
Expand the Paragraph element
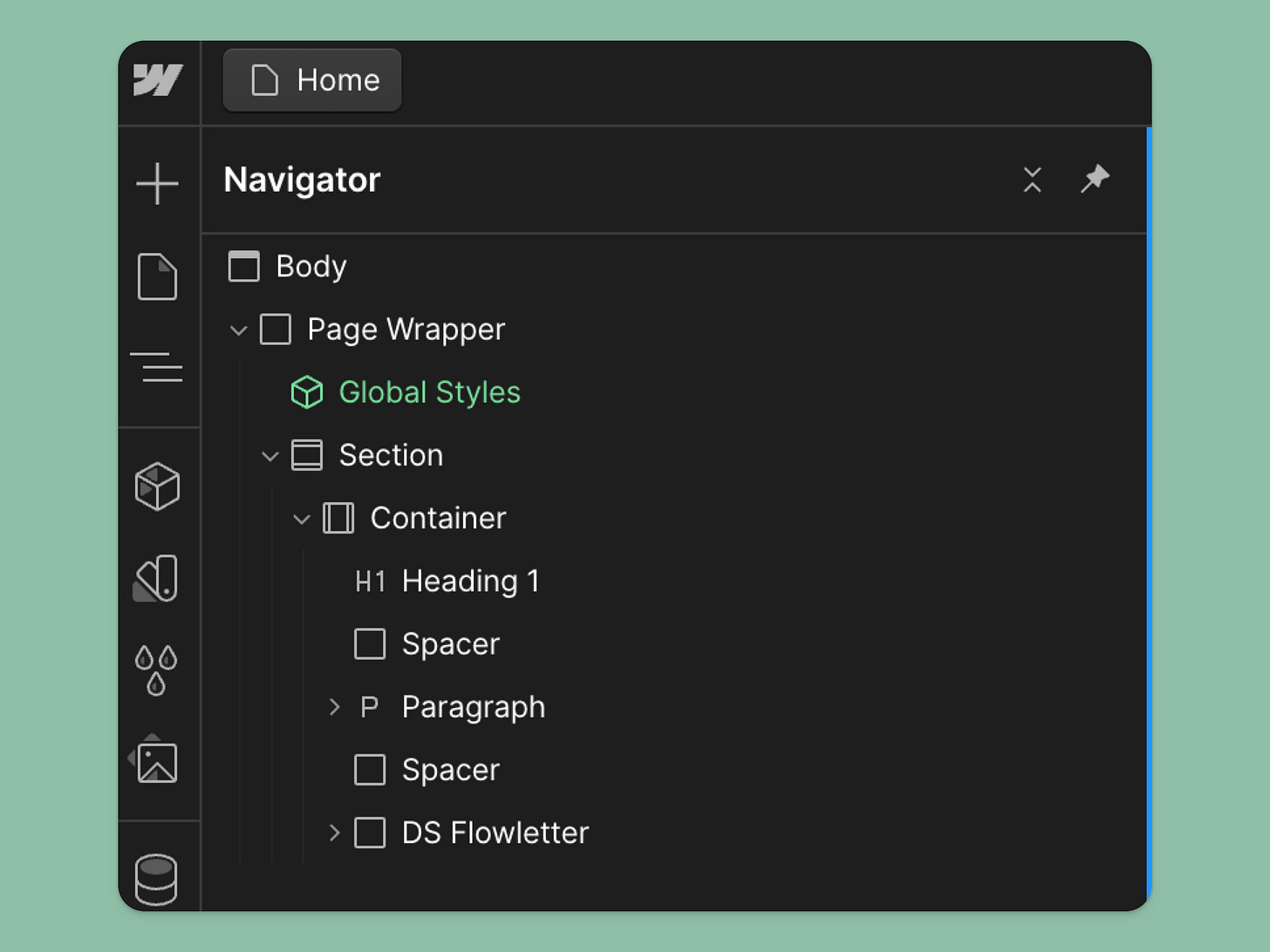pos(334,707)
